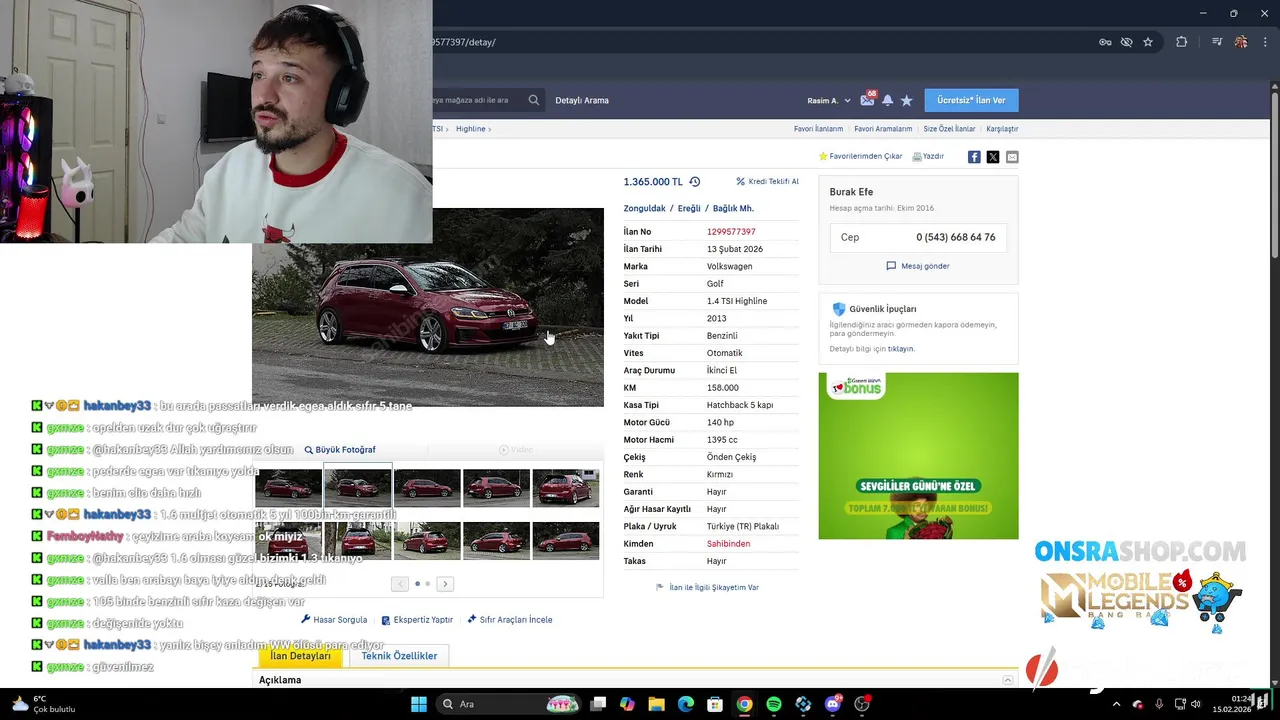The width and height of the screenshot is (1280, 720).
Task: Open the weather widget showing 6°C
Action: click(42, 704)
